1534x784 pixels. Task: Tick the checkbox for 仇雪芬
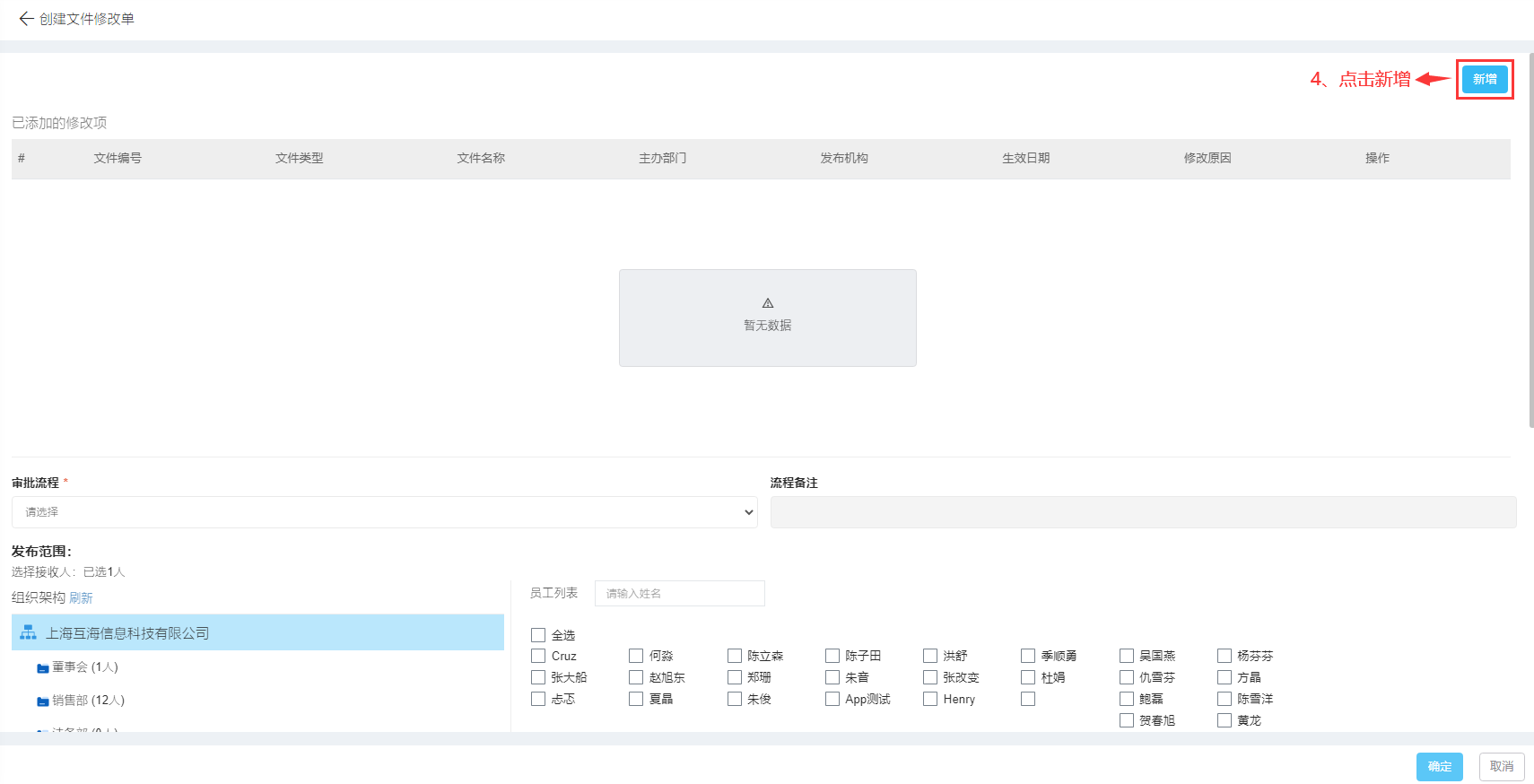pos(1127,677)
